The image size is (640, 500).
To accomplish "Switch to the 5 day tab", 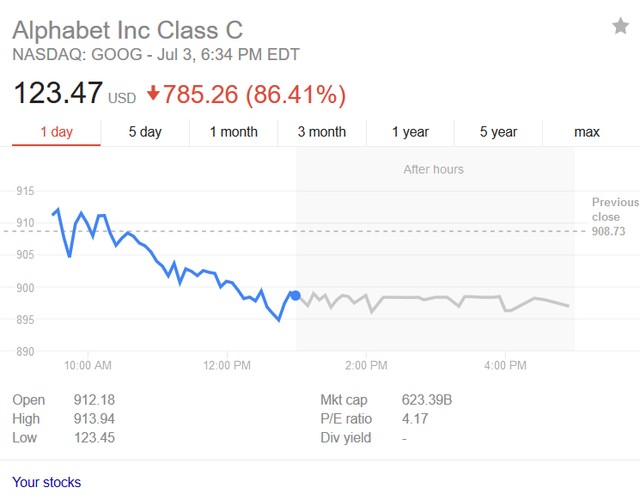I will click(145, 132).
